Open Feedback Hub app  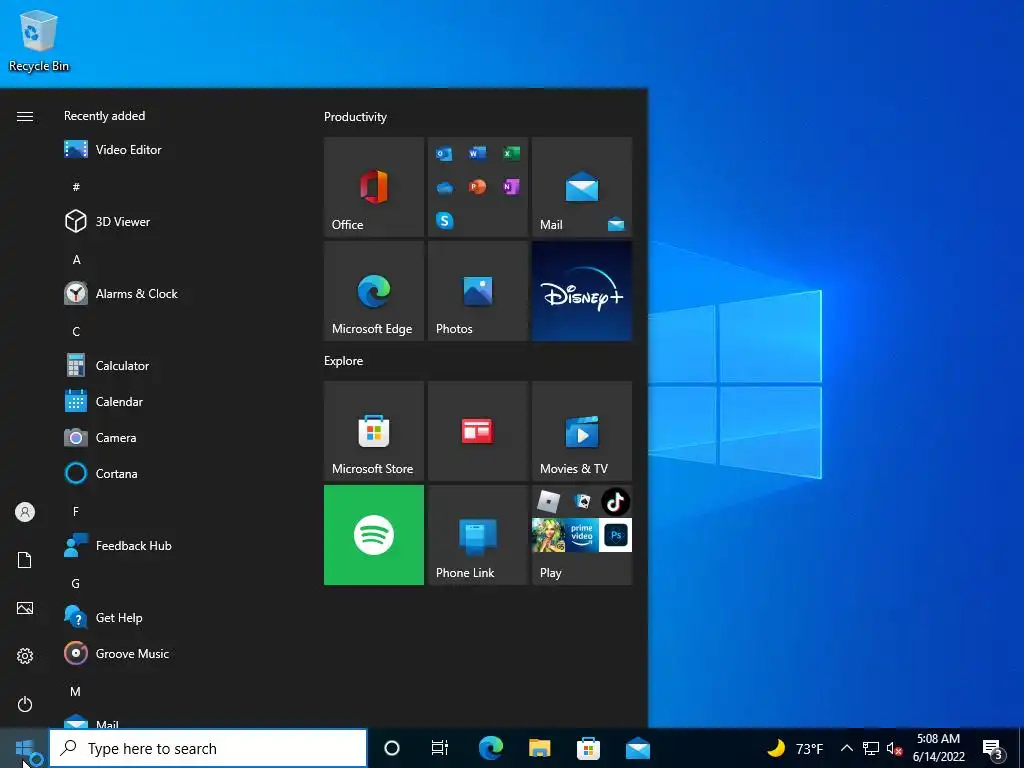[118, 545]
